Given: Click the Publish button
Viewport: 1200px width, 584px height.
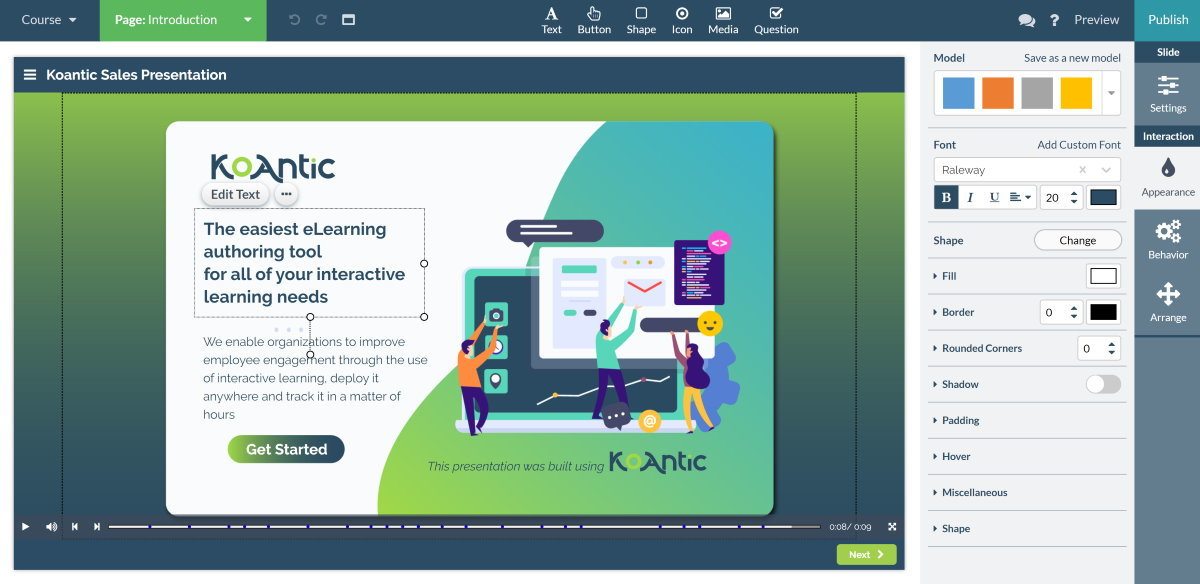Looking at the screenshot, I should click(1167, 20).
